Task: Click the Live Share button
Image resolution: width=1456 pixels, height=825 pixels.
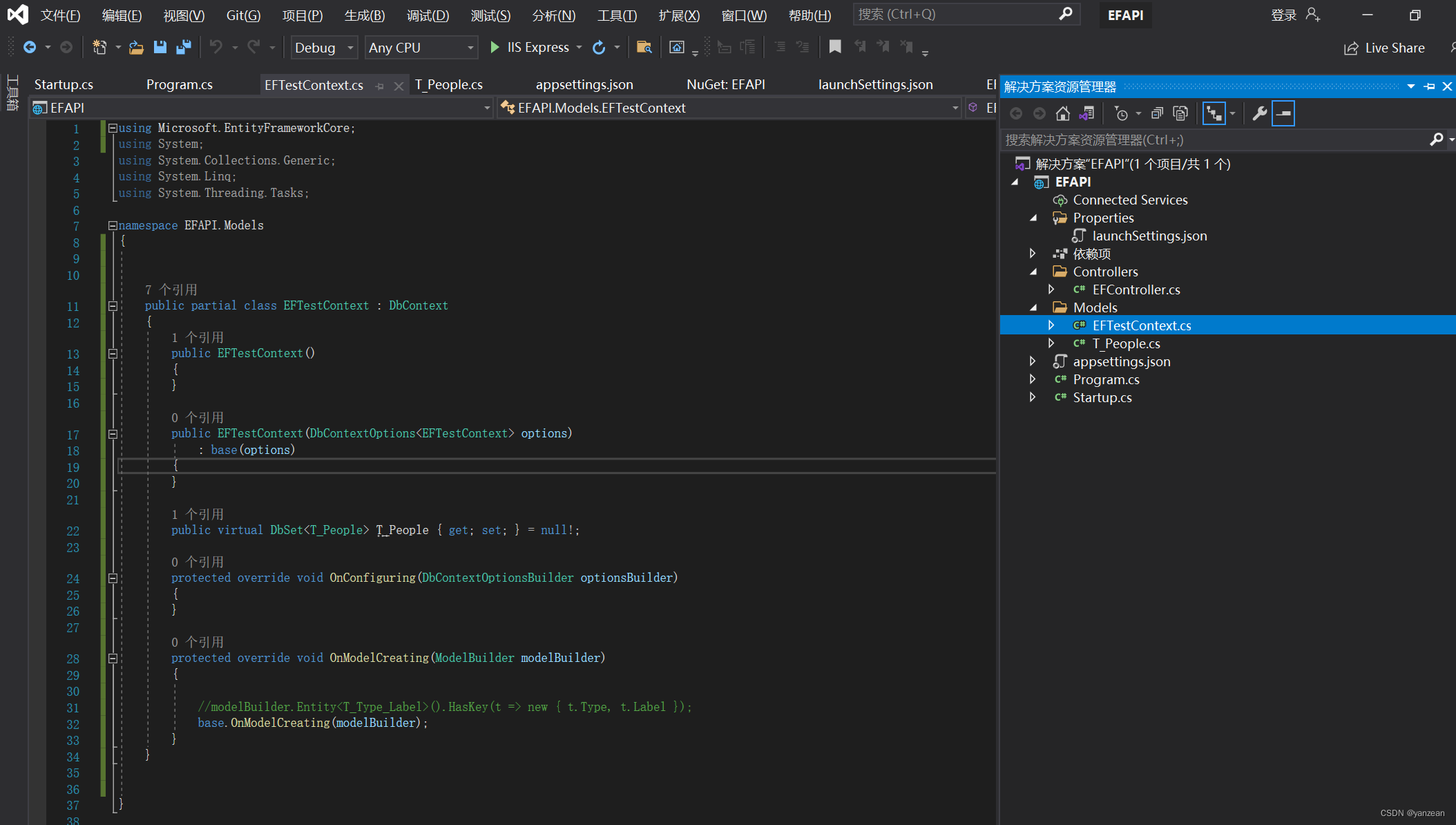Action: click(1384, 48)
